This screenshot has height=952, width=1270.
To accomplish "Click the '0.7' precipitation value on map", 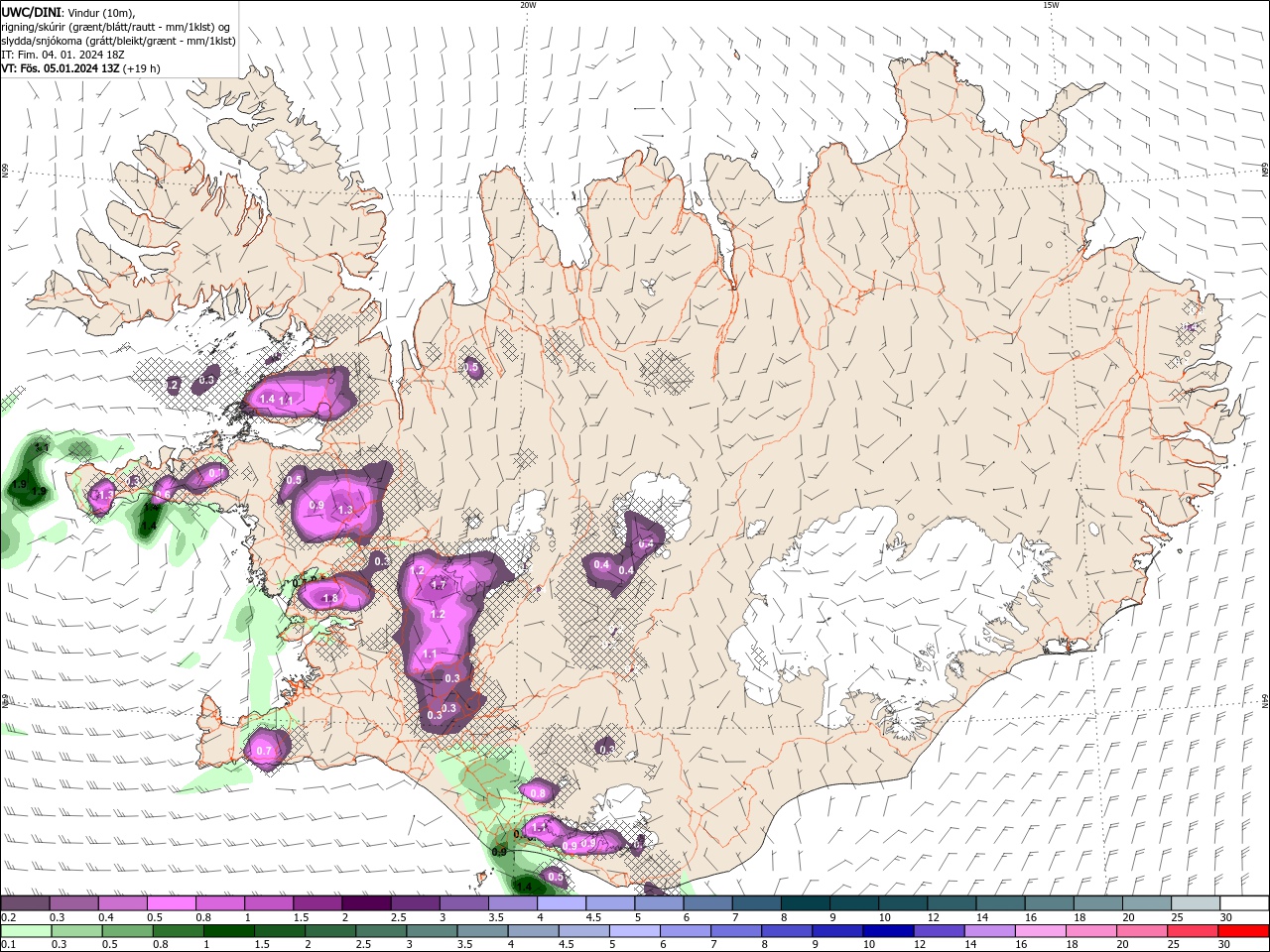I will 264,751.
